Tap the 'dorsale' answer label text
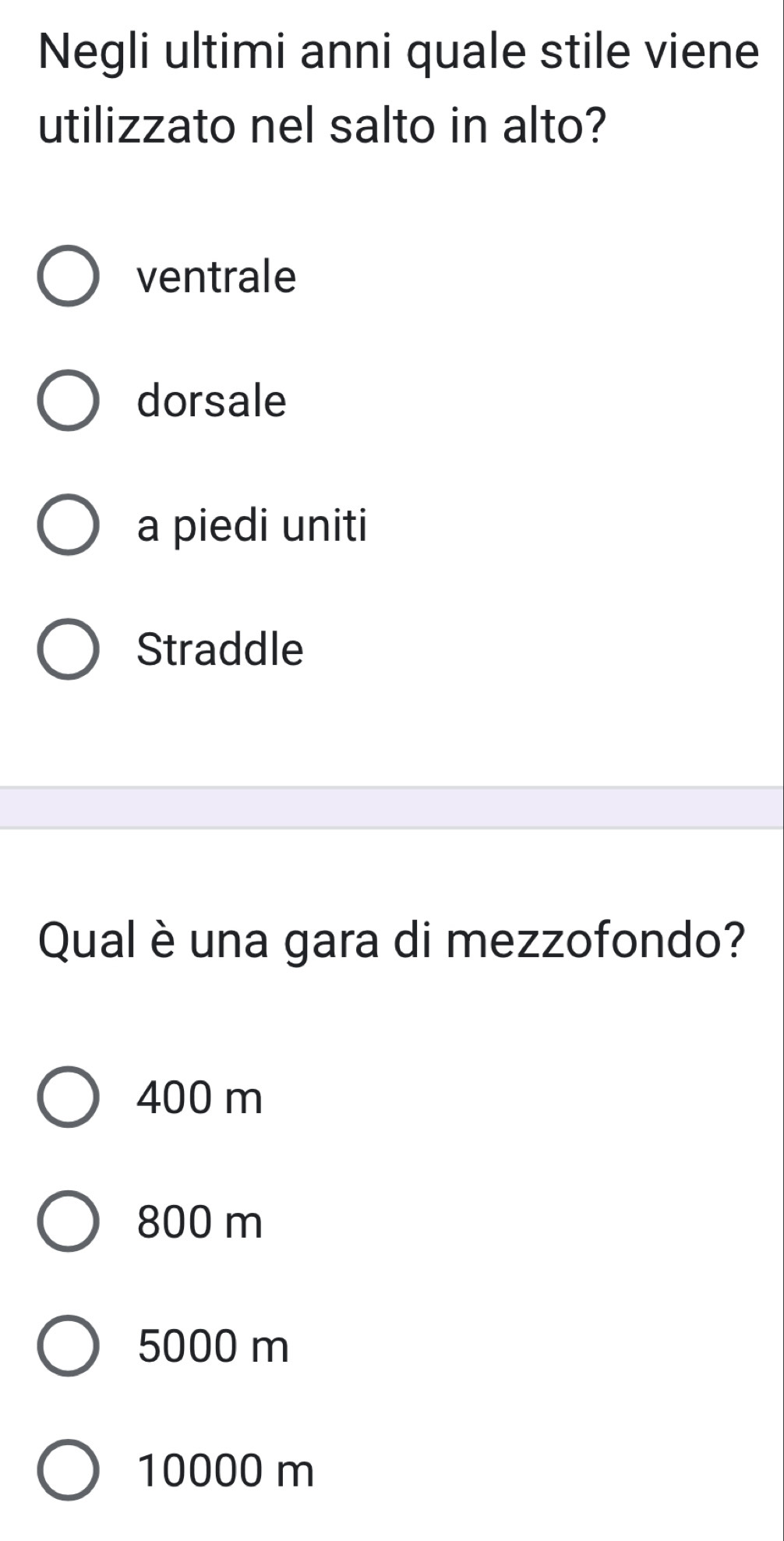Image resolution: width=784 pixels, height=1541 pixels. point(212,401)
